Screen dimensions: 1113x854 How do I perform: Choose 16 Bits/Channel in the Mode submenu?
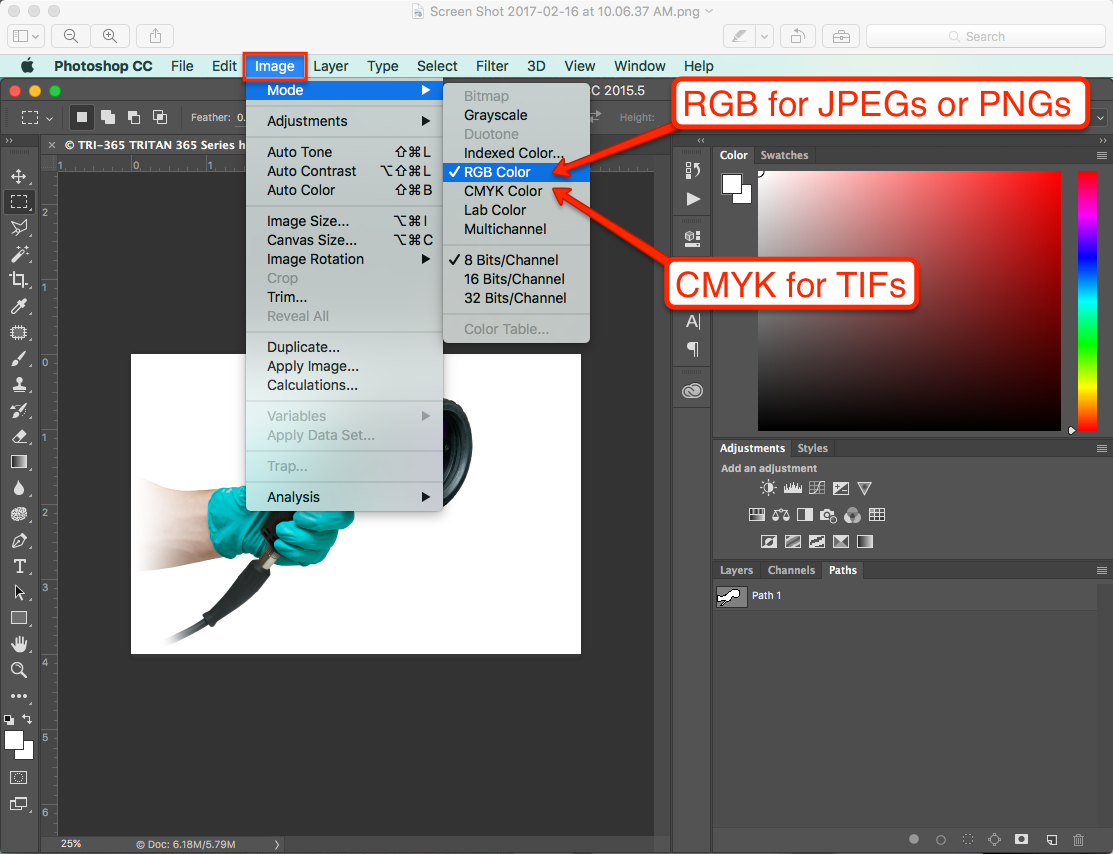click(x=514, y=279)
